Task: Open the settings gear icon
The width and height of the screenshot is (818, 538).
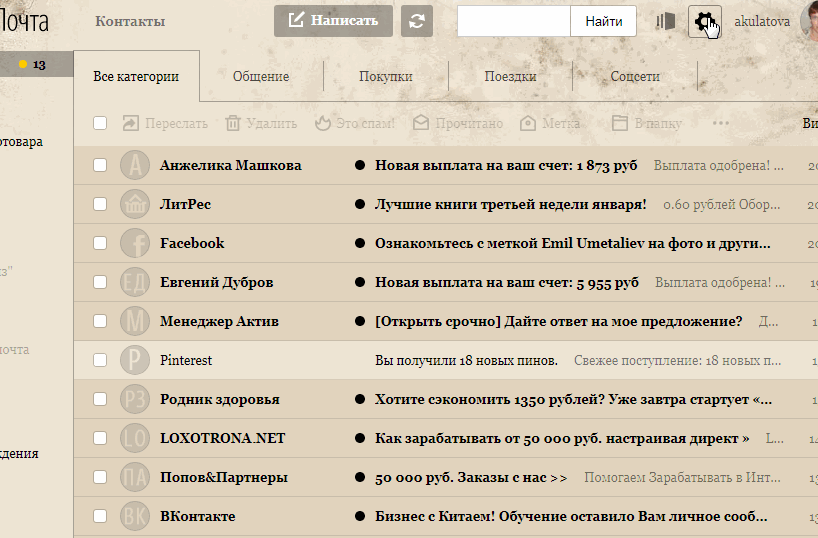Action: pos(704,21)
